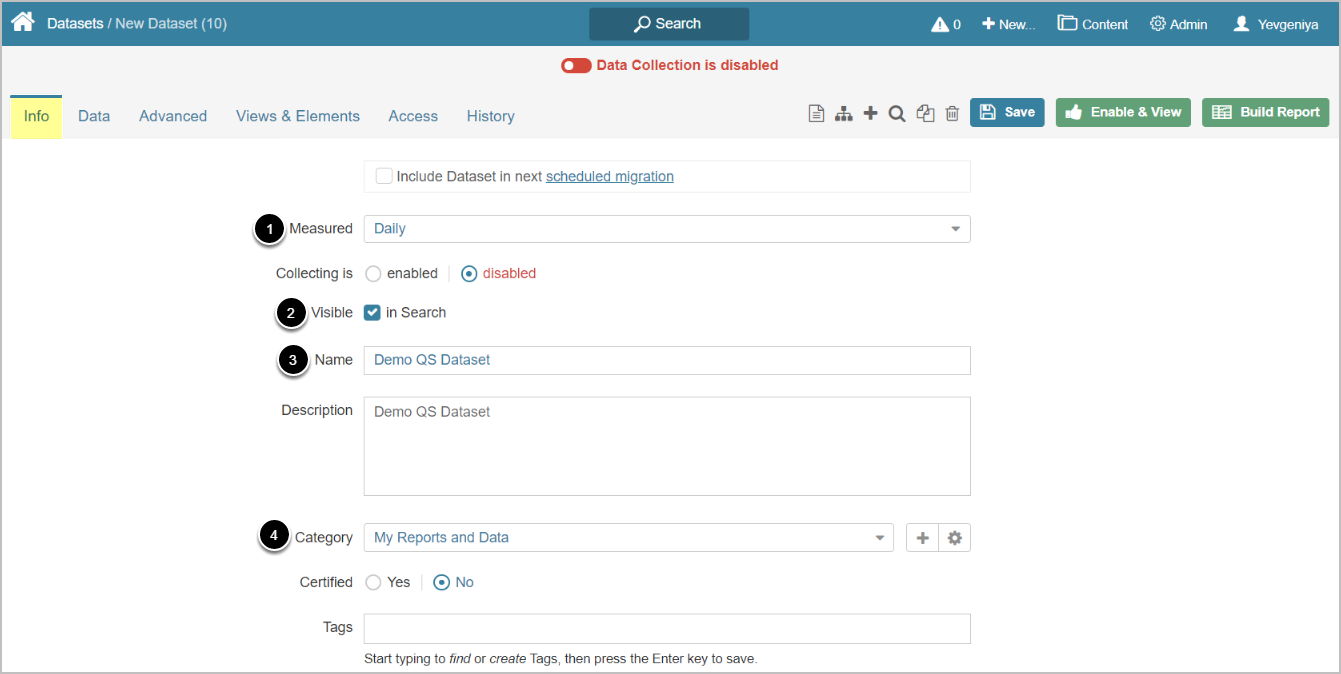The height and width of the screenshot is (674, 1341).
Task: Select Collecting is enabled radio button
Action: pyautogui.click(x=373, y=274)
